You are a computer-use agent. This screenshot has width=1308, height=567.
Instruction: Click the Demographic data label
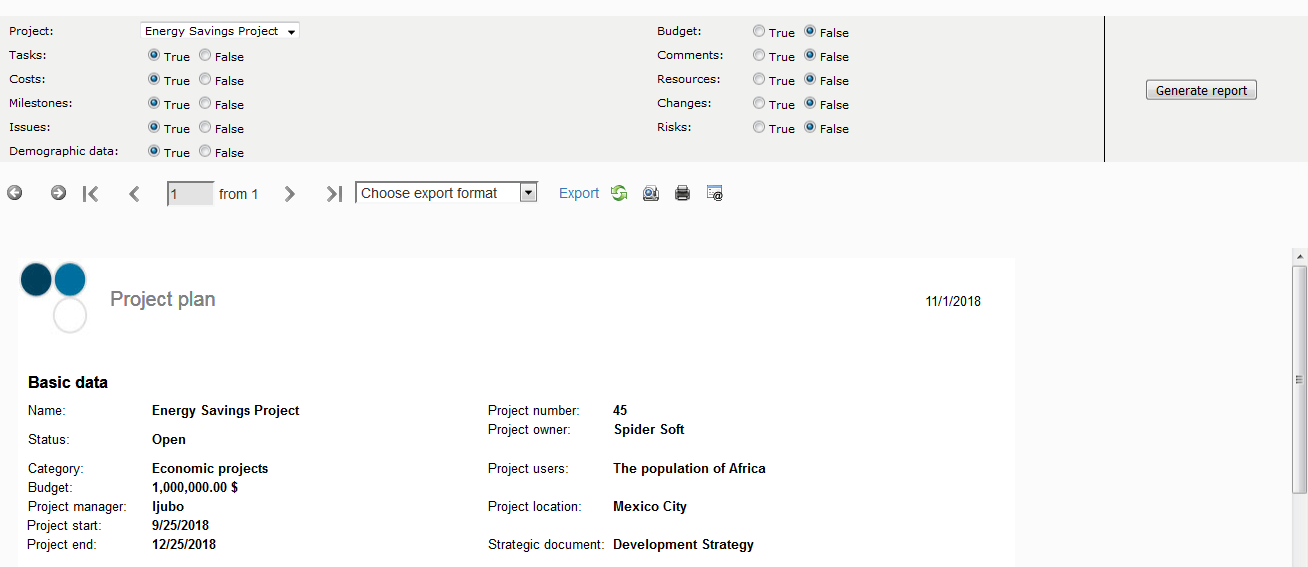click(64, 151)
